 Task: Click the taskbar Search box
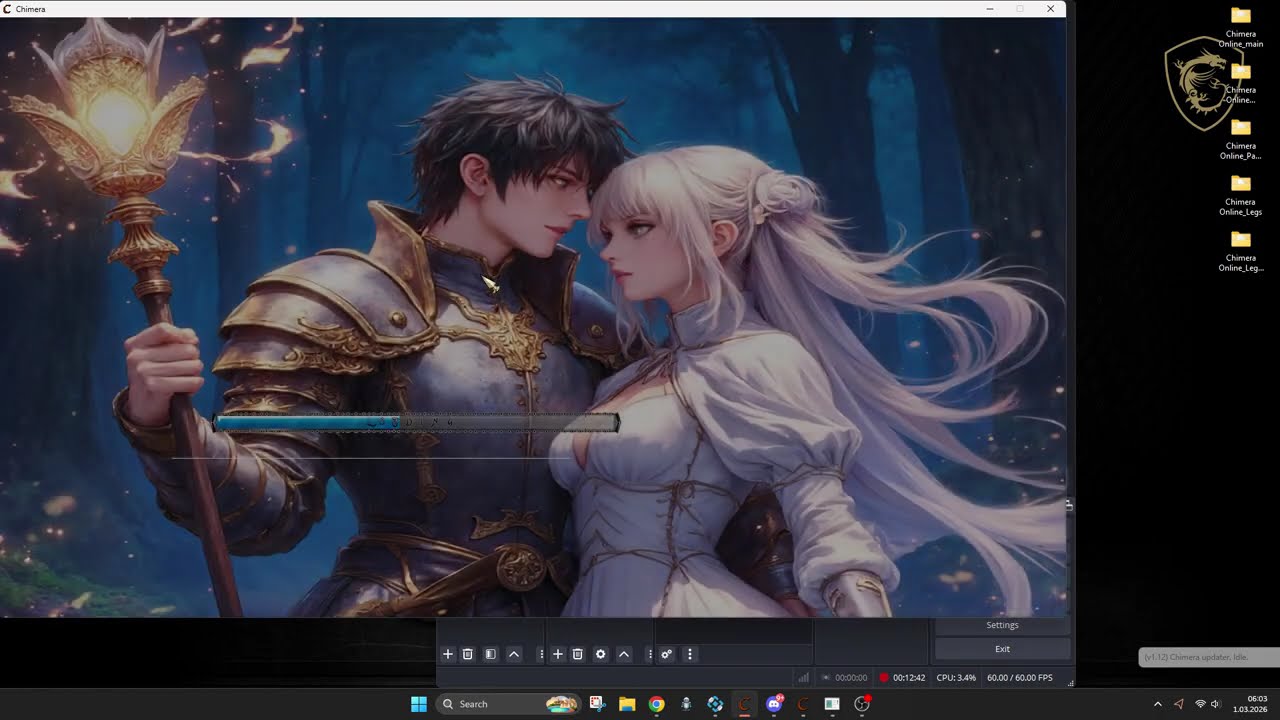[x=509, y=704]
